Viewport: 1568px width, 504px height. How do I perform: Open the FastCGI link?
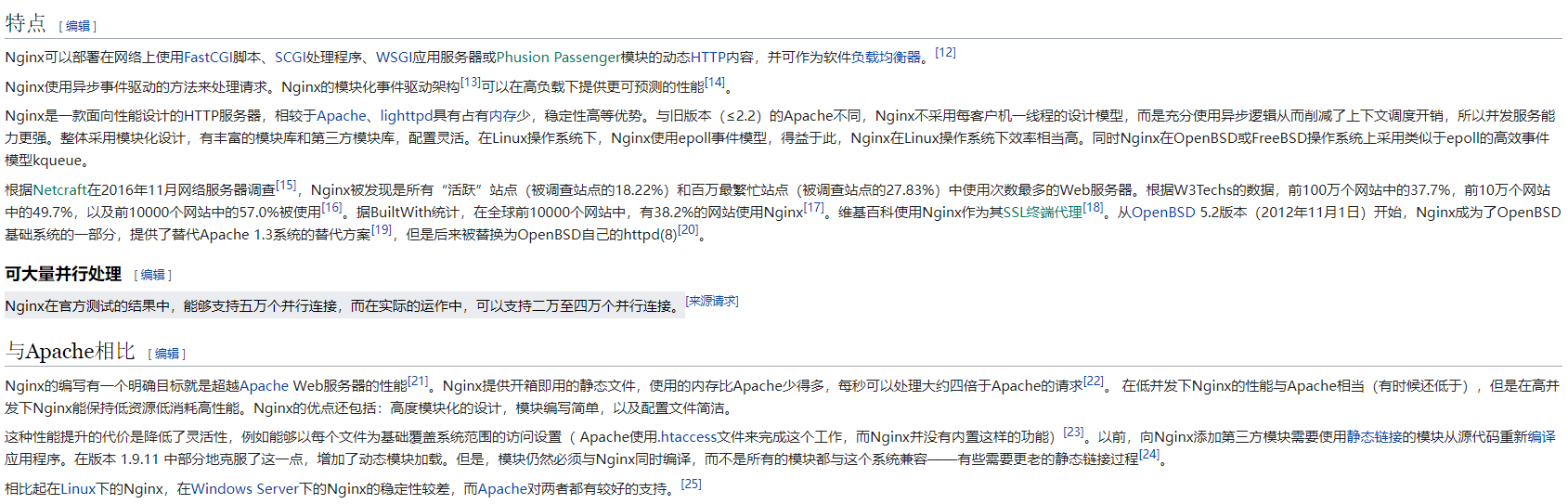click(x=208, y=58)
